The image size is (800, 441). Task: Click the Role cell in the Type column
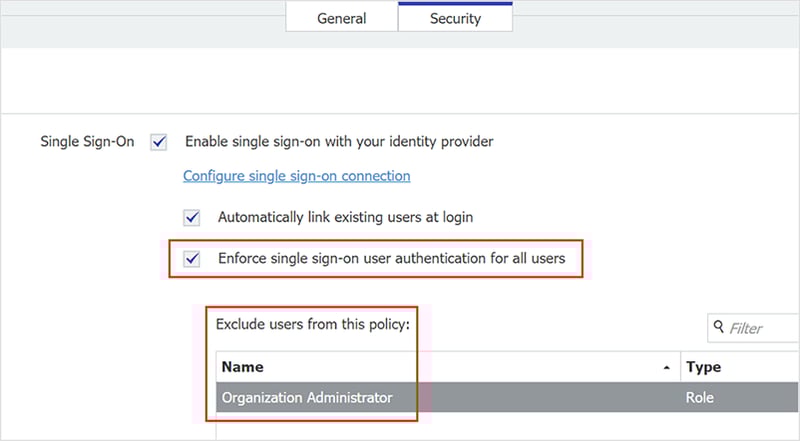[x=702, y=397]
